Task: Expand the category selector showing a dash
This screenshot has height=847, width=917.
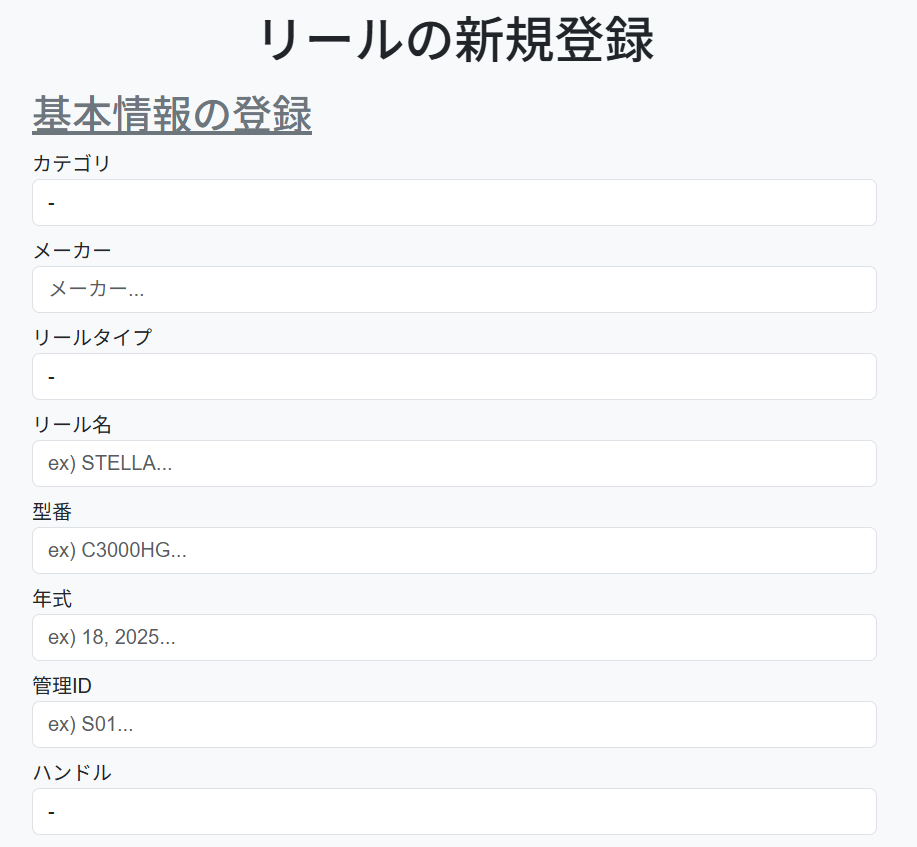Action: click(454, 202)
